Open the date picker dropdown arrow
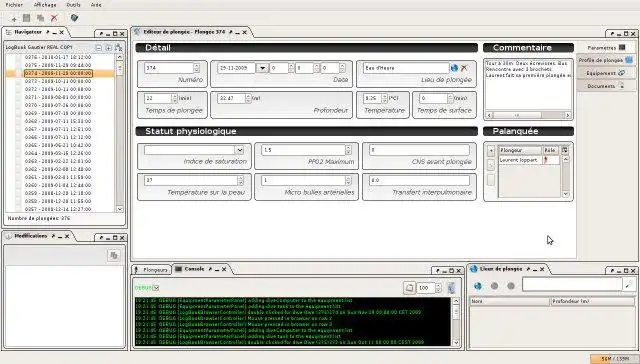Viewport: 640px width, 364px height. click(x=262, y=68)
